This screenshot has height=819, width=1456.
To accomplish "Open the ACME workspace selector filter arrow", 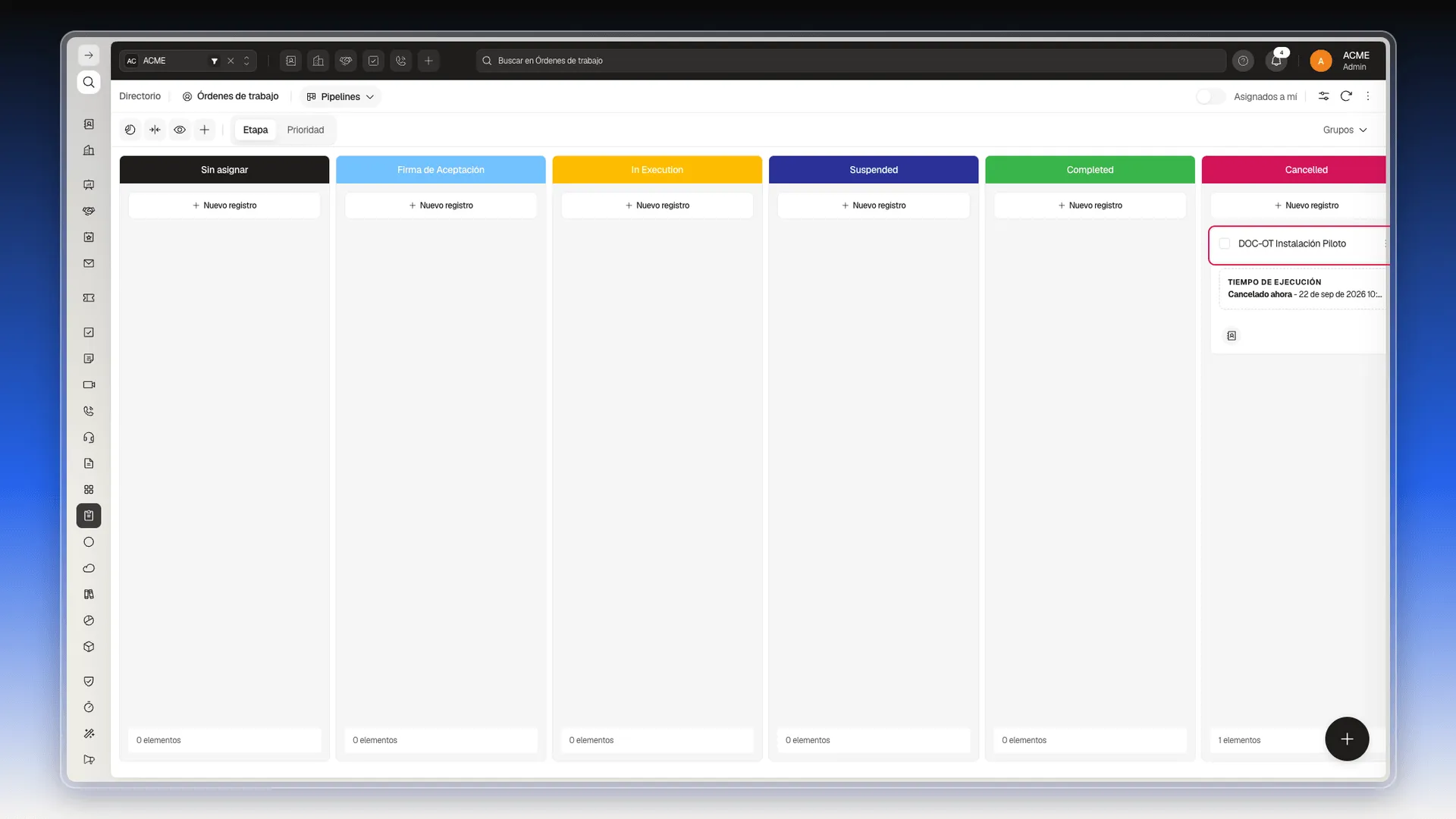I will pos(215,61).
